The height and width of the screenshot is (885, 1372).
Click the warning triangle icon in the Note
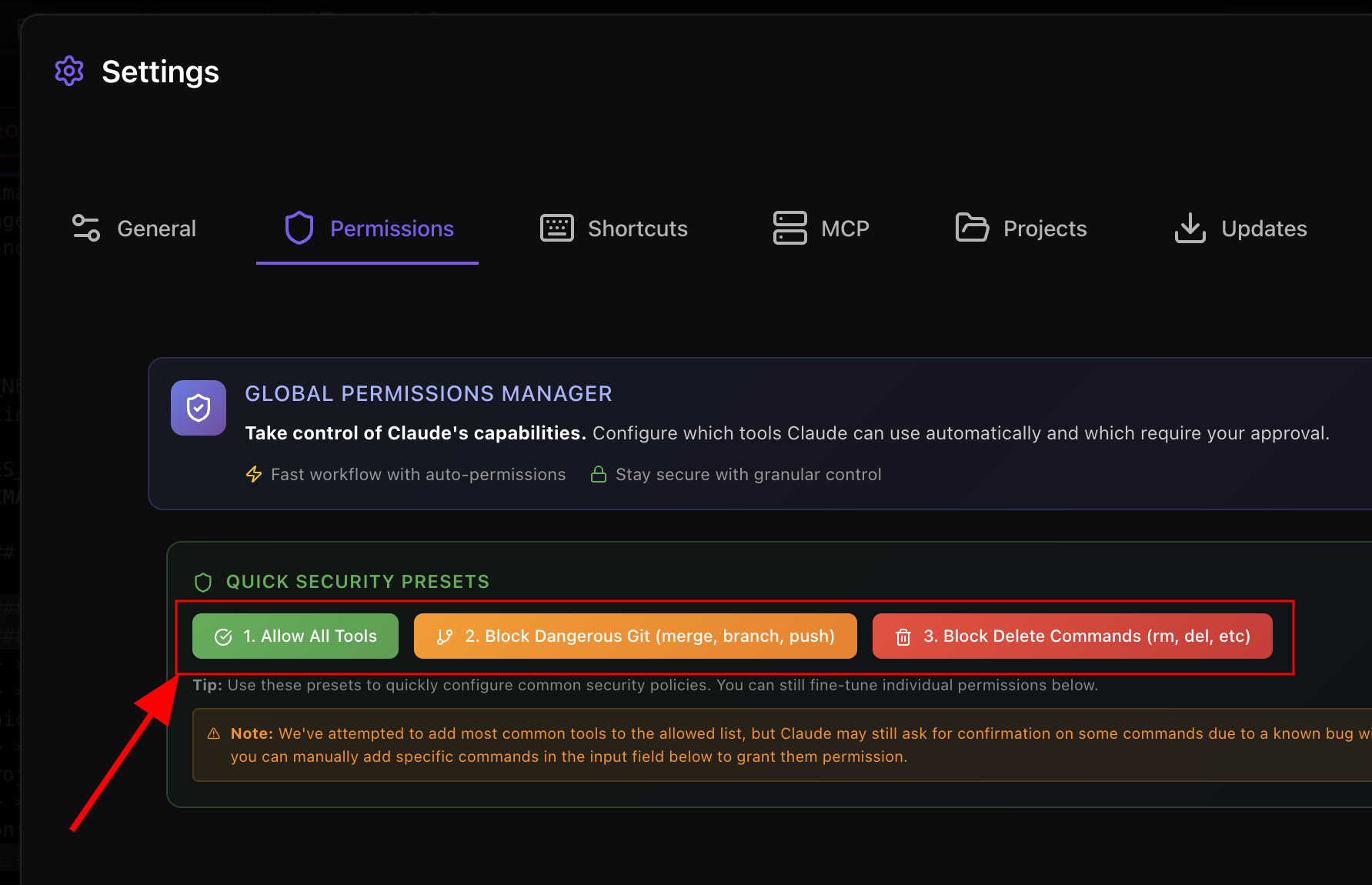[214, 733]
